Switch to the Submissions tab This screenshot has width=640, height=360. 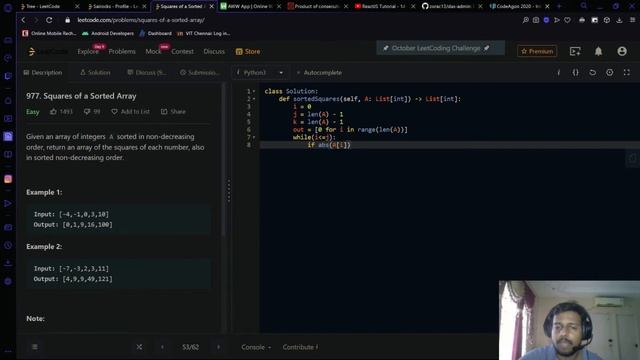click(x=200, y=73)
